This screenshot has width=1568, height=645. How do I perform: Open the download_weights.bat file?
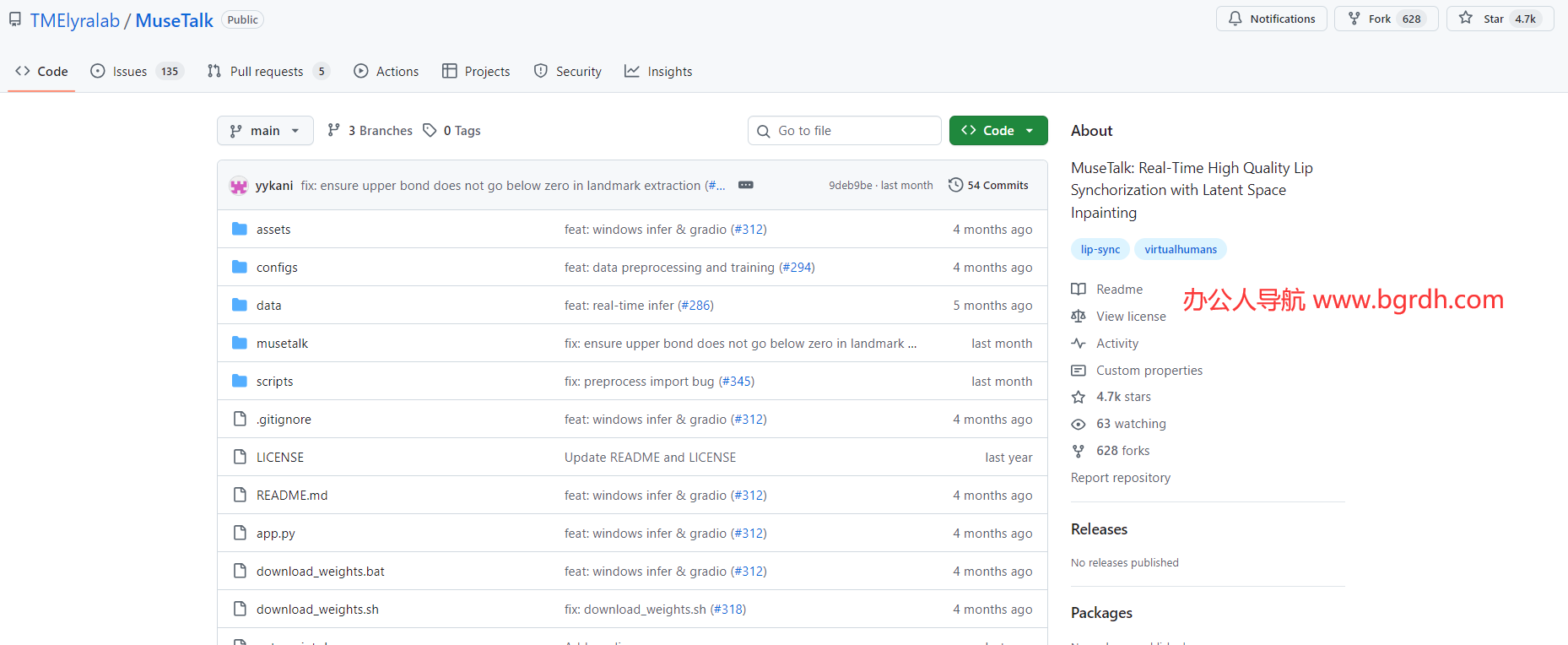(320, 572)
